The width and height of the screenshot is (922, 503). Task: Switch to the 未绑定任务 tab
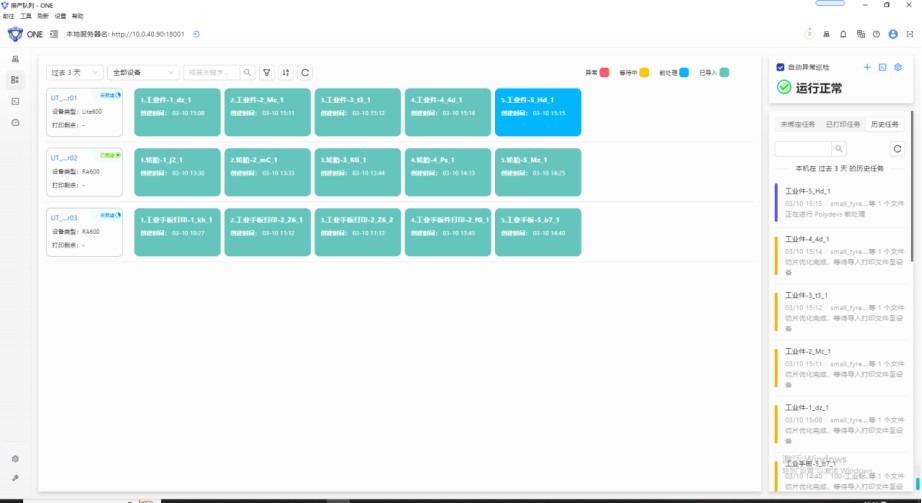798,124
